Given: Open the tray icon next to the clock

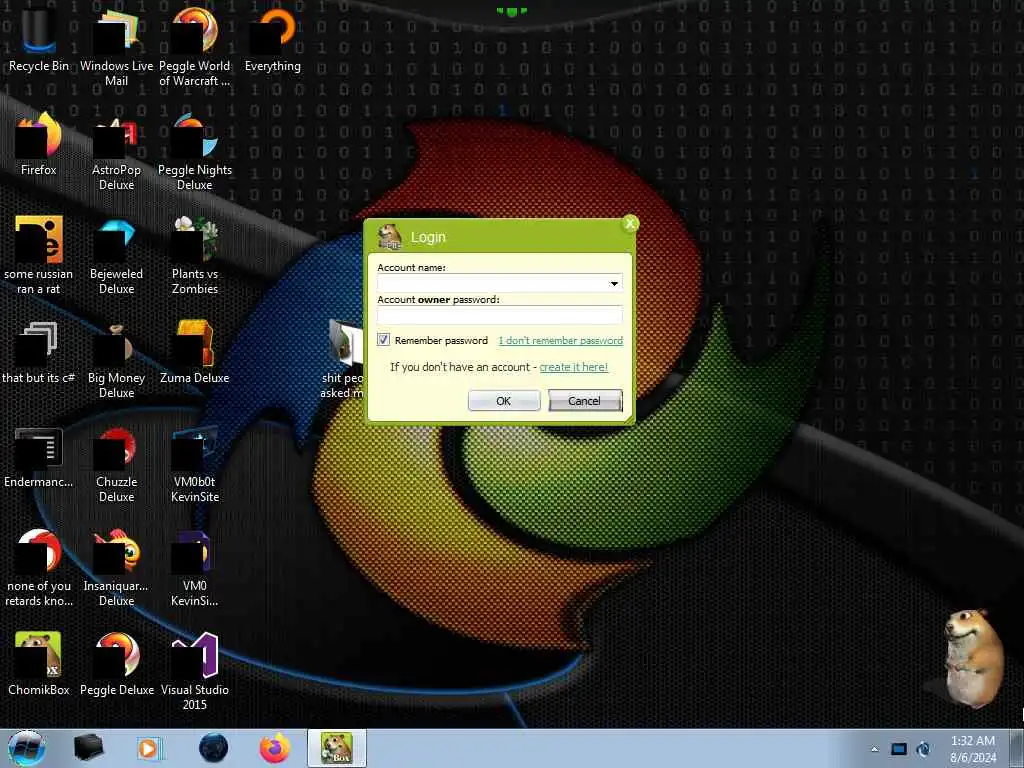Looking at the screenshot, I should tap(923, 749).
